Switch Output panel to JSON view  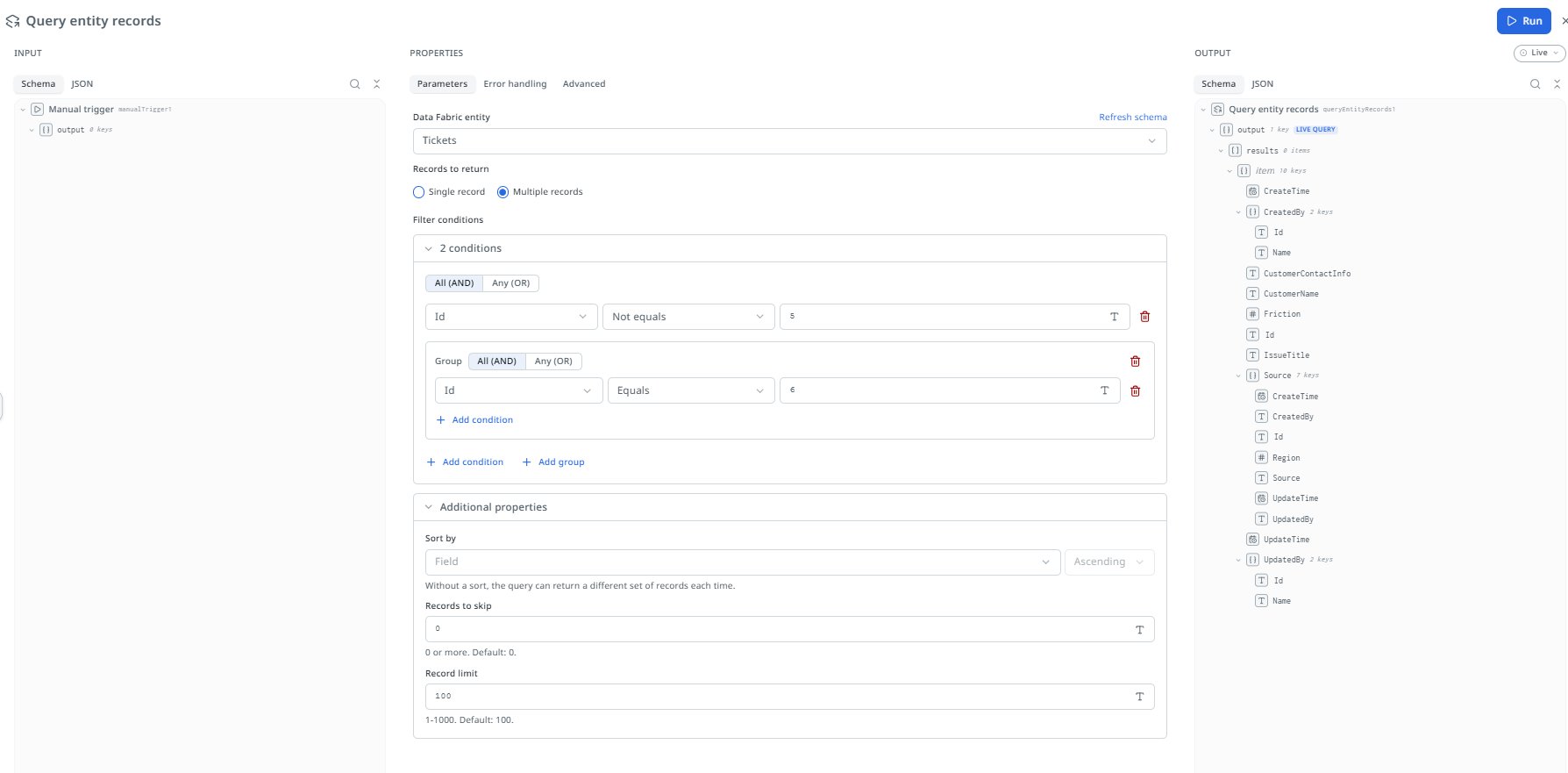(x=1263, y=84)
